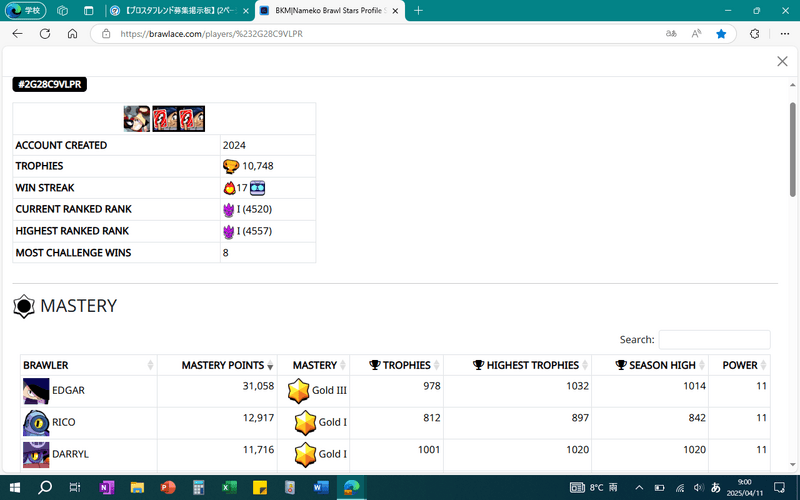This screenshot has width=800, height=500.
Task: Close the first browser tab
Action: tap(245, 10)
